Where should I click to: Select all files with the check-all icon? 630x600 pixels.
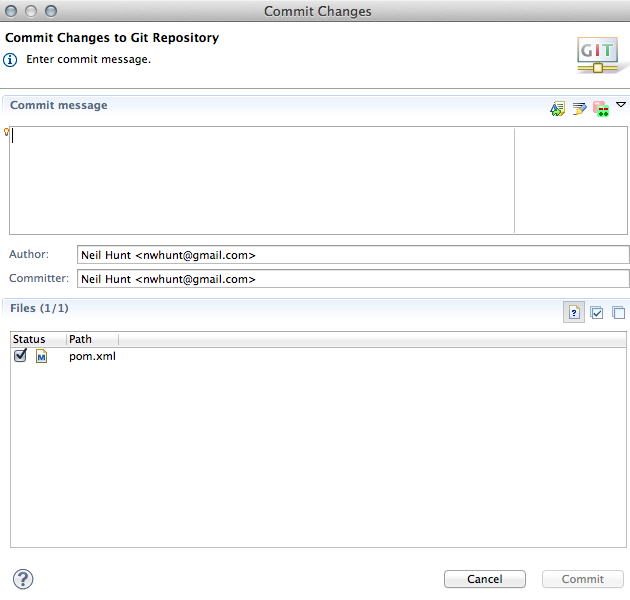click(597, 312)
